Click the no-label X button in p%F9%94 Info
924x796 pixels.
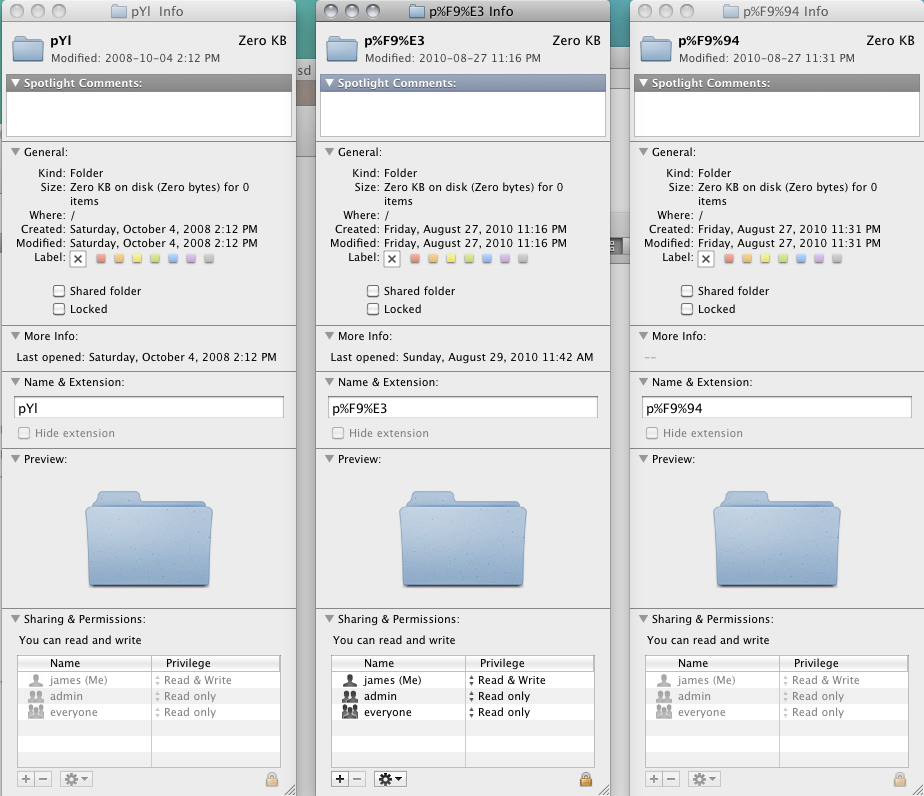pyautogui.click(x=706, y=259)
